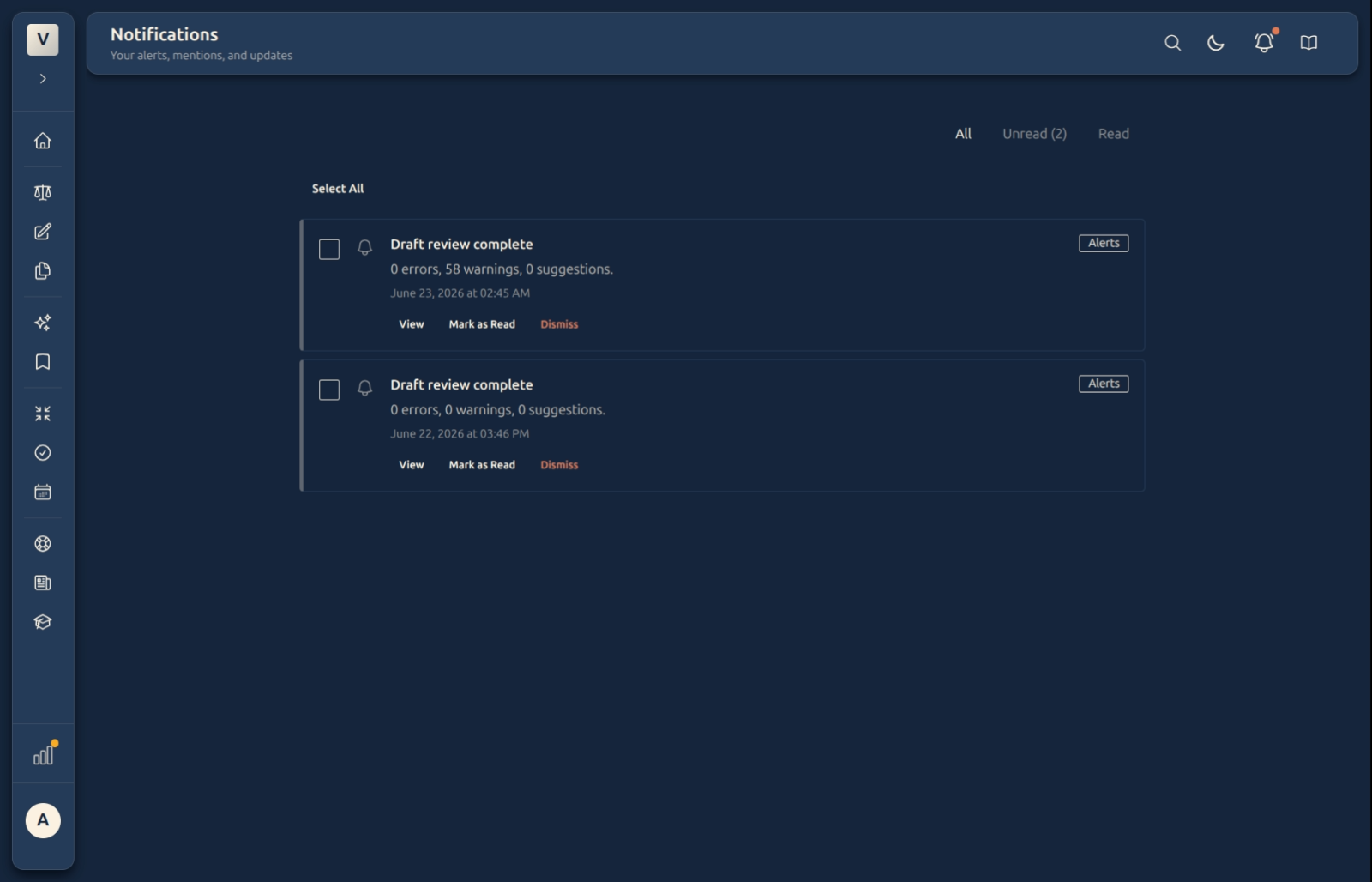The height and width of the screenshot is (882, 1372).
Task: Open the sparkles AI icon in sidebar
Action: (x=43, y=323)
